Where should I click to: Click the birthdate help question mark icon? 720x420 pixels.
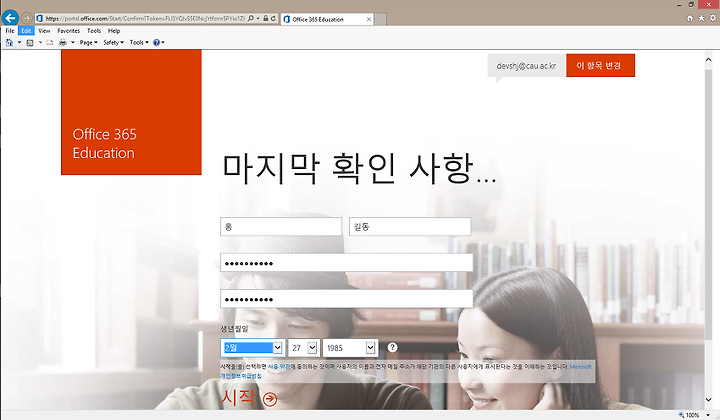tap(392, 347)
